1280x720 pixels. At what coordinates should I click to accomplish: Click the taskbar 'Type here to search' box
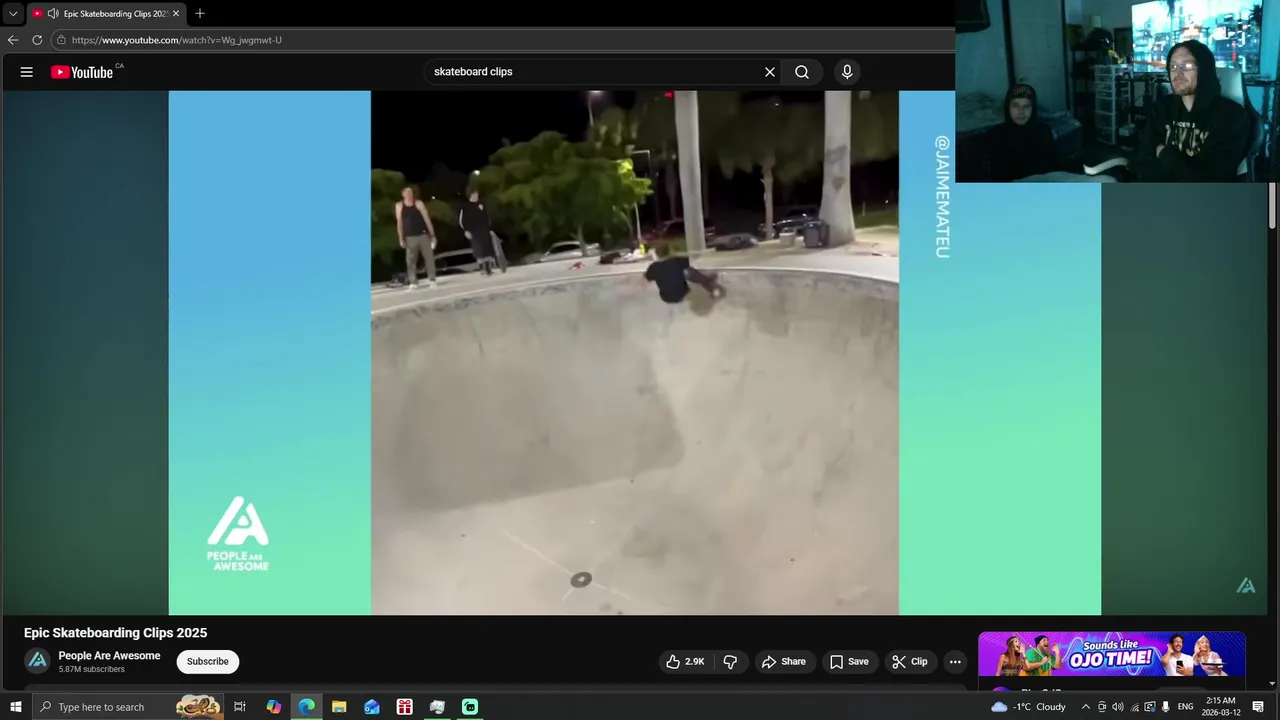[x=128, y=707]
